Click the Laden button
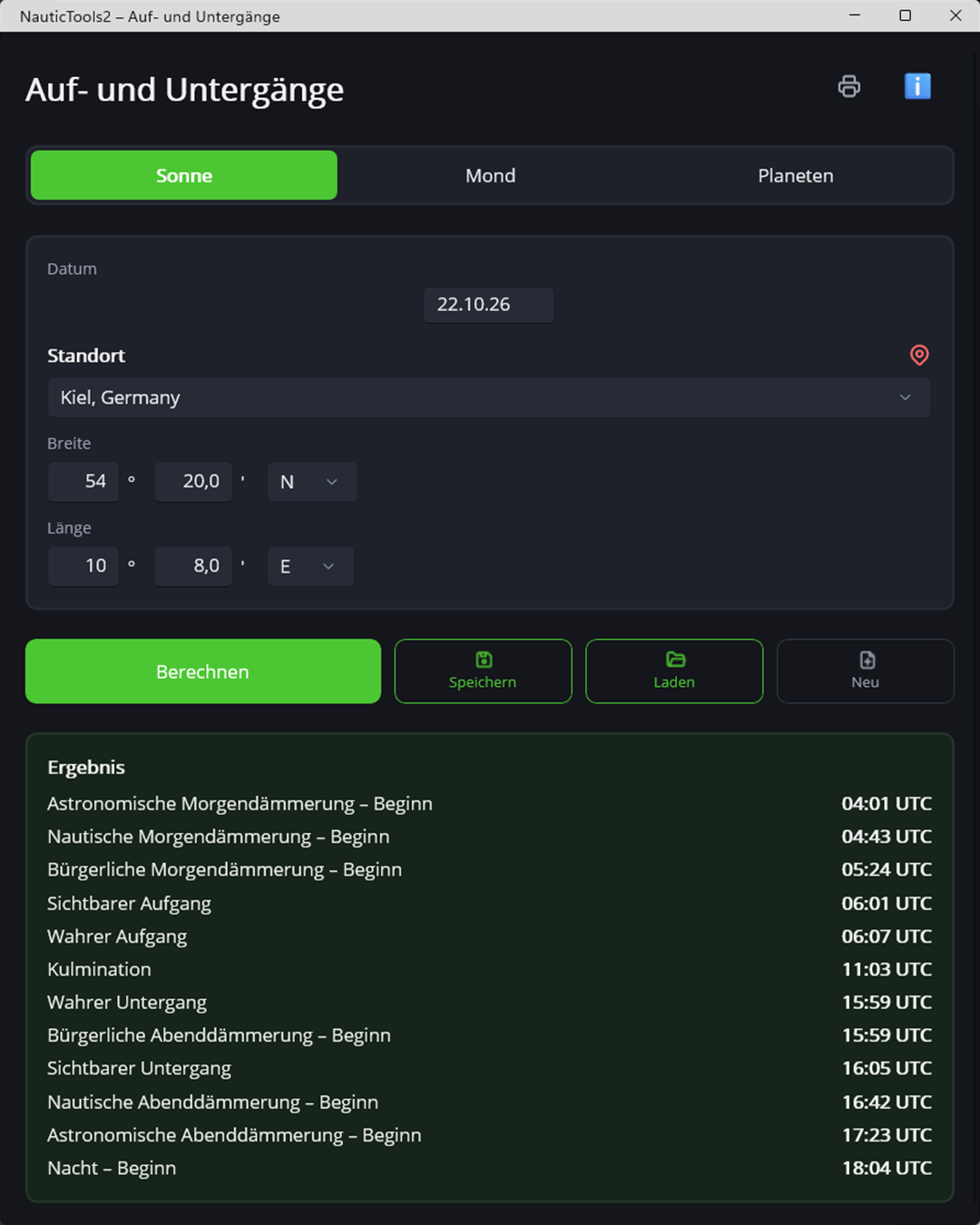The width and height of the screenshot is (980, 1225). 674,671
